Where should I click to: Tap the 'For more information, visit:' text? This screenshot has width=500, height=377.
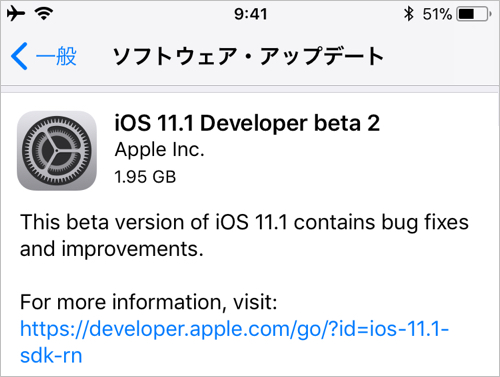coord(148,302)
